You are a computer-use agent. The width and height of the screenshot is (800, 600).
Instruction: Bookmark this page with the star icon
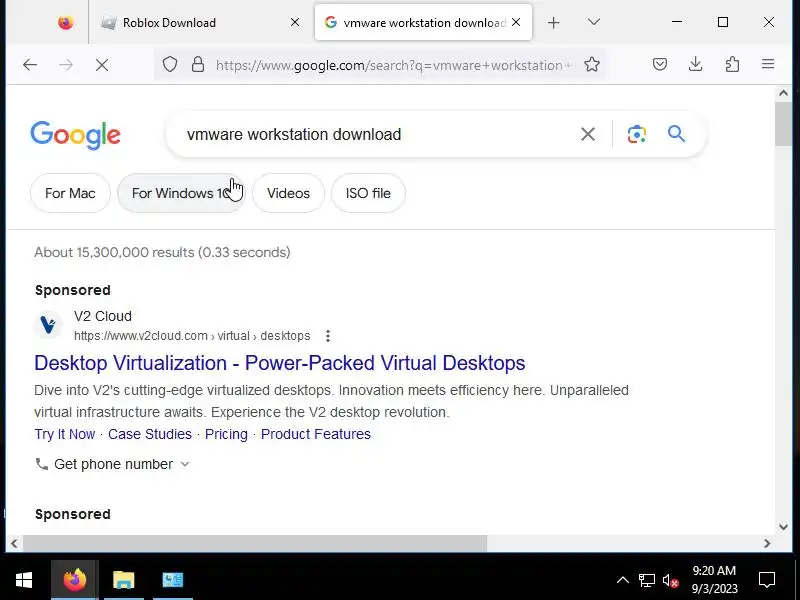click(592, 65)
